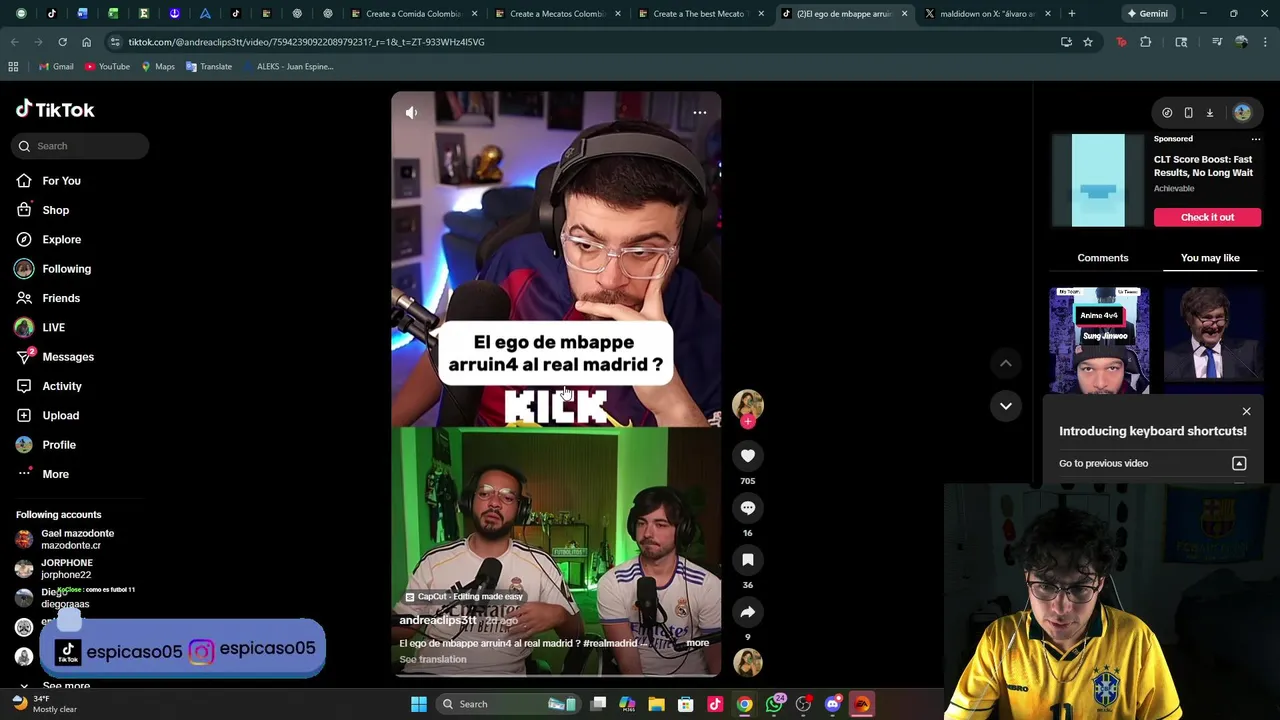Open the Anime 4v4 recommended video thumbnail
This screenshot has width=1280, height=720.
click(x=1099, y=341)
